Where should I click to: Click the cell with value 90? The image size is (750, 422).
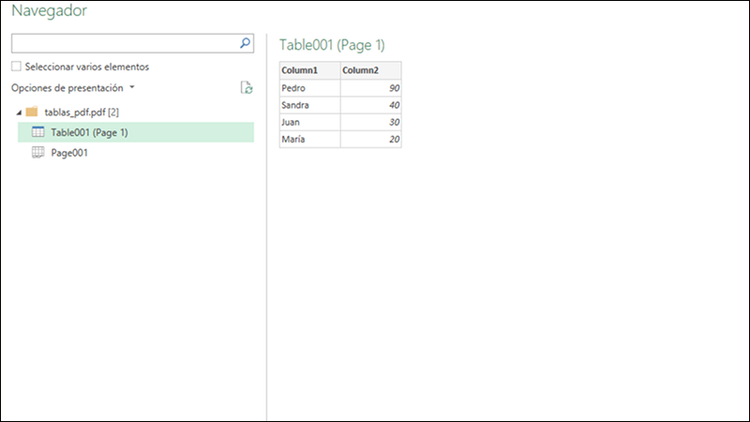tap(371, 88)
